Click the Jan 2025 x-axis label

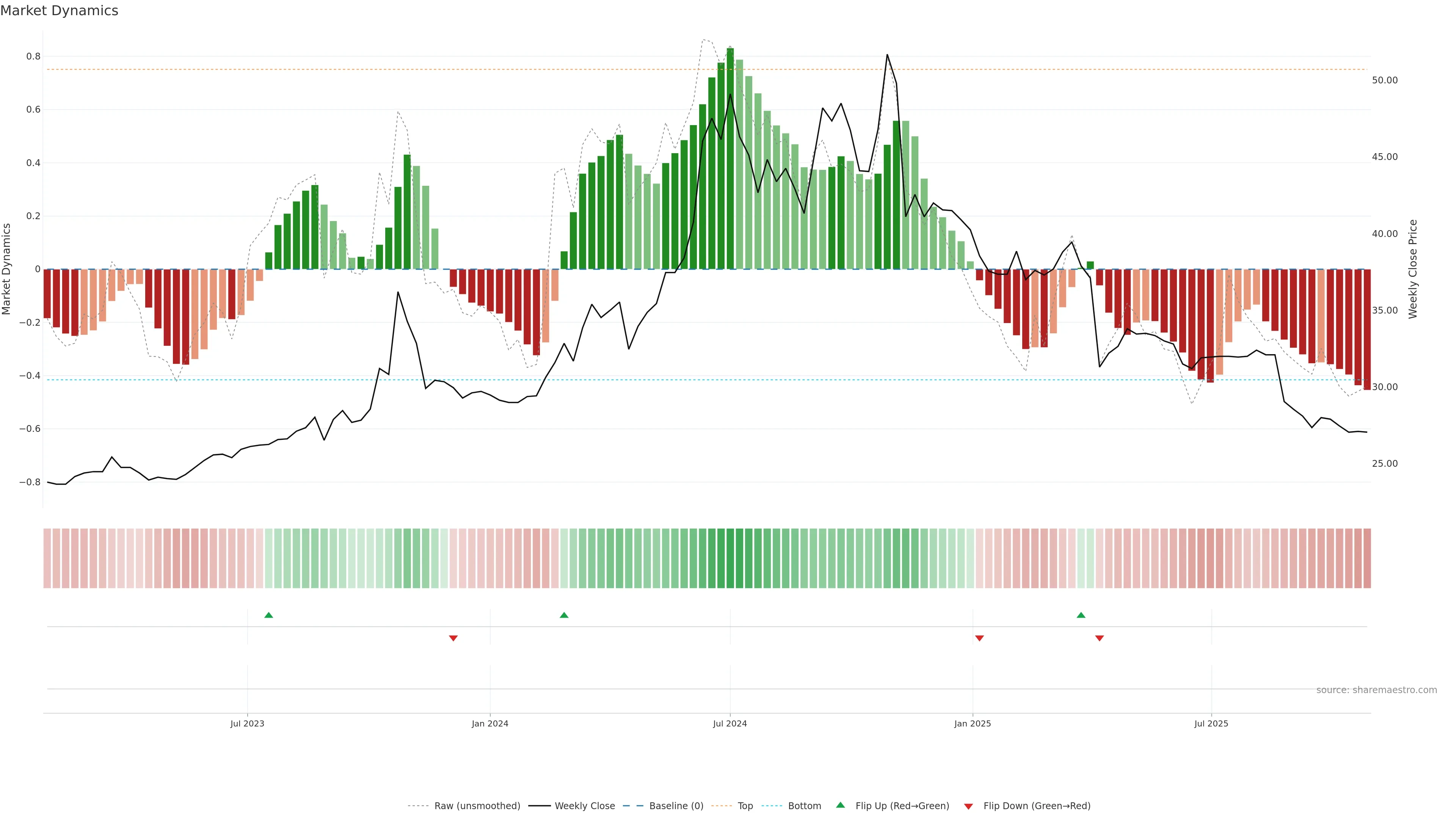(972, 723)
